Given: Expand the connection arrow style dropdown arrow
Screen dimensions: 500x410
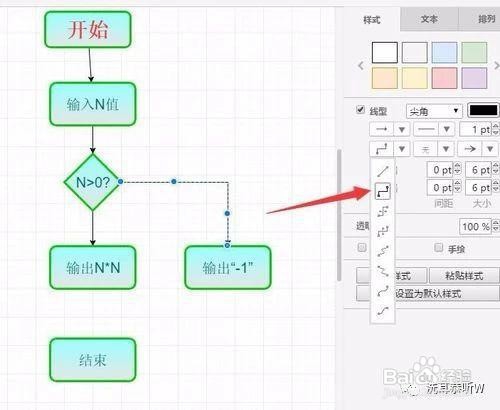Looking at the screenshot, I should coord(402,129).
